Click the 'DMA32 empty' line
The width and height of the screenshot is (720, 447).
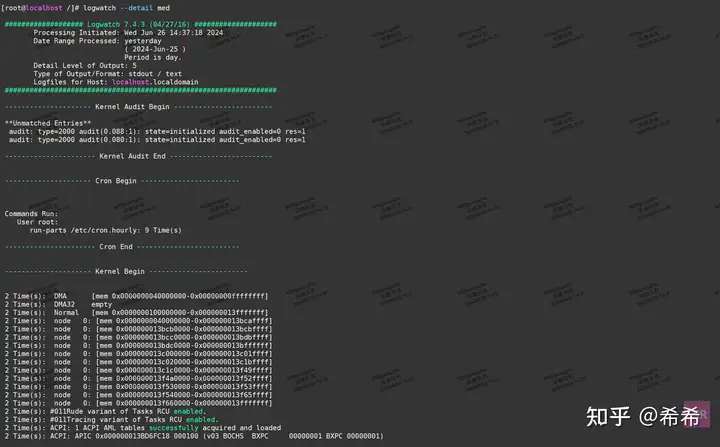coord(58,305)
